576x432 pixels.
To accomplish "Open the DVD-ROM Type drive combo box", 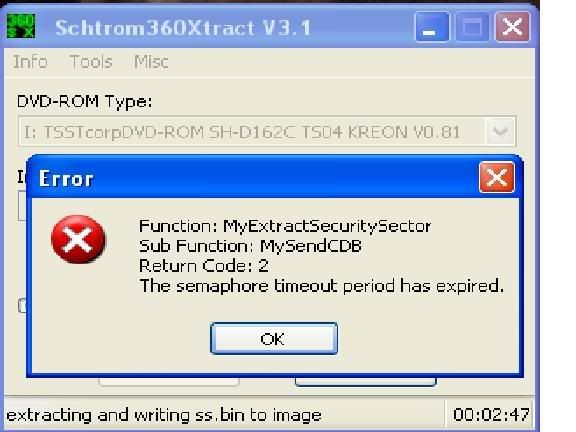I will point(267,132).
